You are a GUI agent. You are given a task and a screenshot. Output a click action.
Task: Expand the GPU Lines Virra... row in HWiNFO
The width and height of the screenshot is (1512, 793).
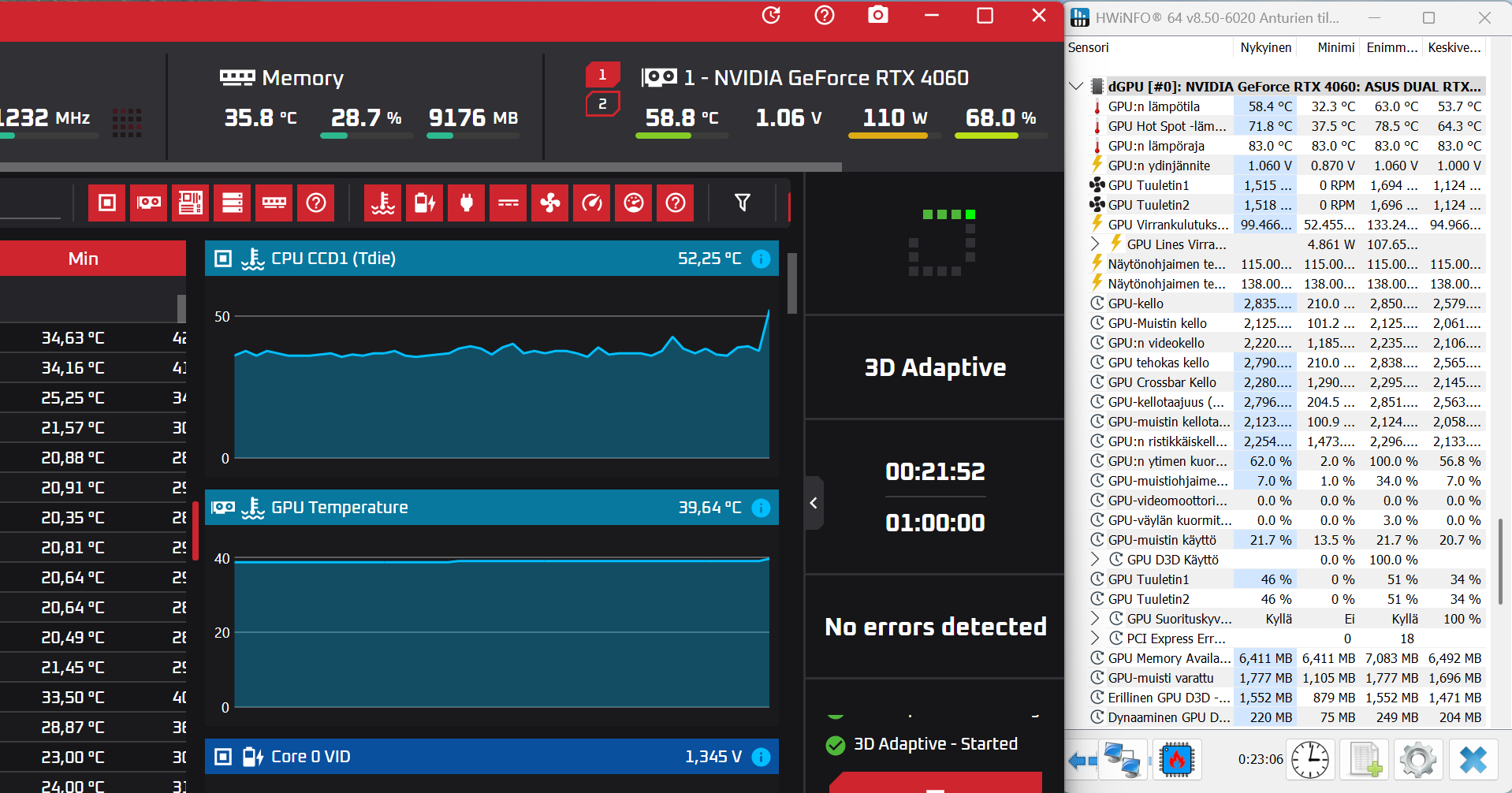(x=1095, y=244)
